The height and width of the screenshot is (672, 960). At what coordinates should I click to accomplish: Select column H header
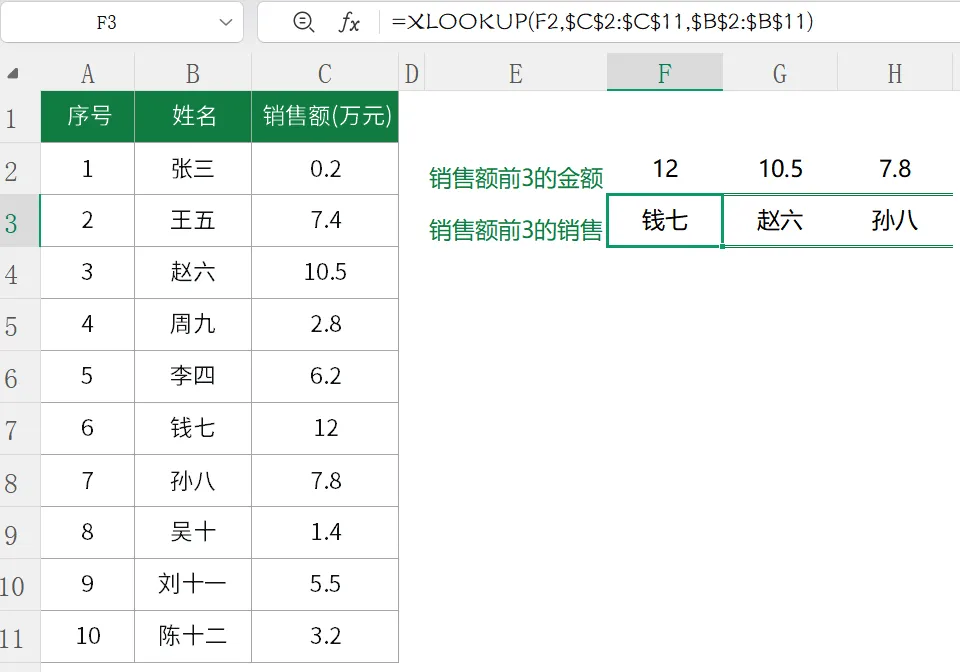point(895,73)
